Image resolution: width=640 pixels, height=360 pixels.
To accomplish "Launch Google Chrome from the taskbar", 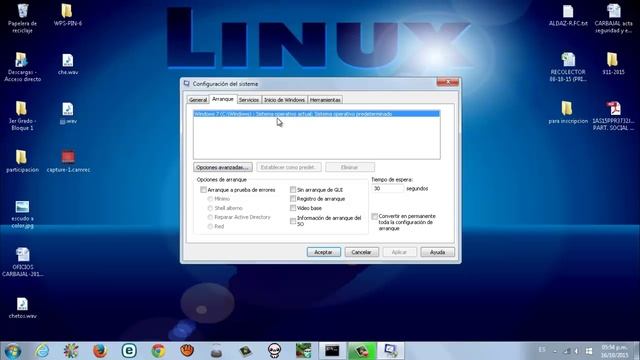I will point(158,351).
